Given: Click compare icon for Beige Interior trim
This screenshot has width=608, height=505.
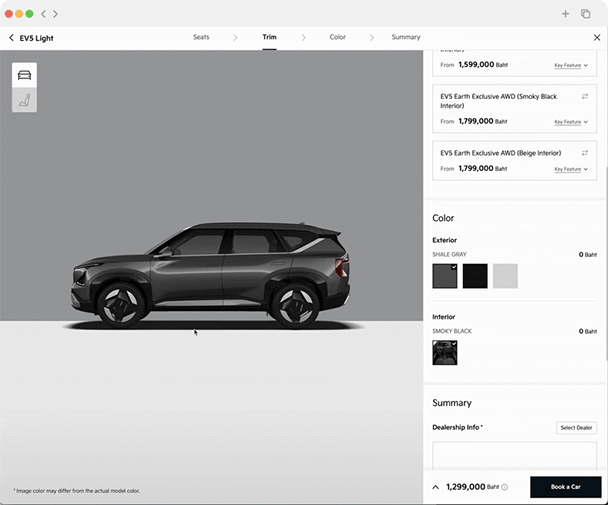Looking at the screenshot, I should (x=585, y=153).
